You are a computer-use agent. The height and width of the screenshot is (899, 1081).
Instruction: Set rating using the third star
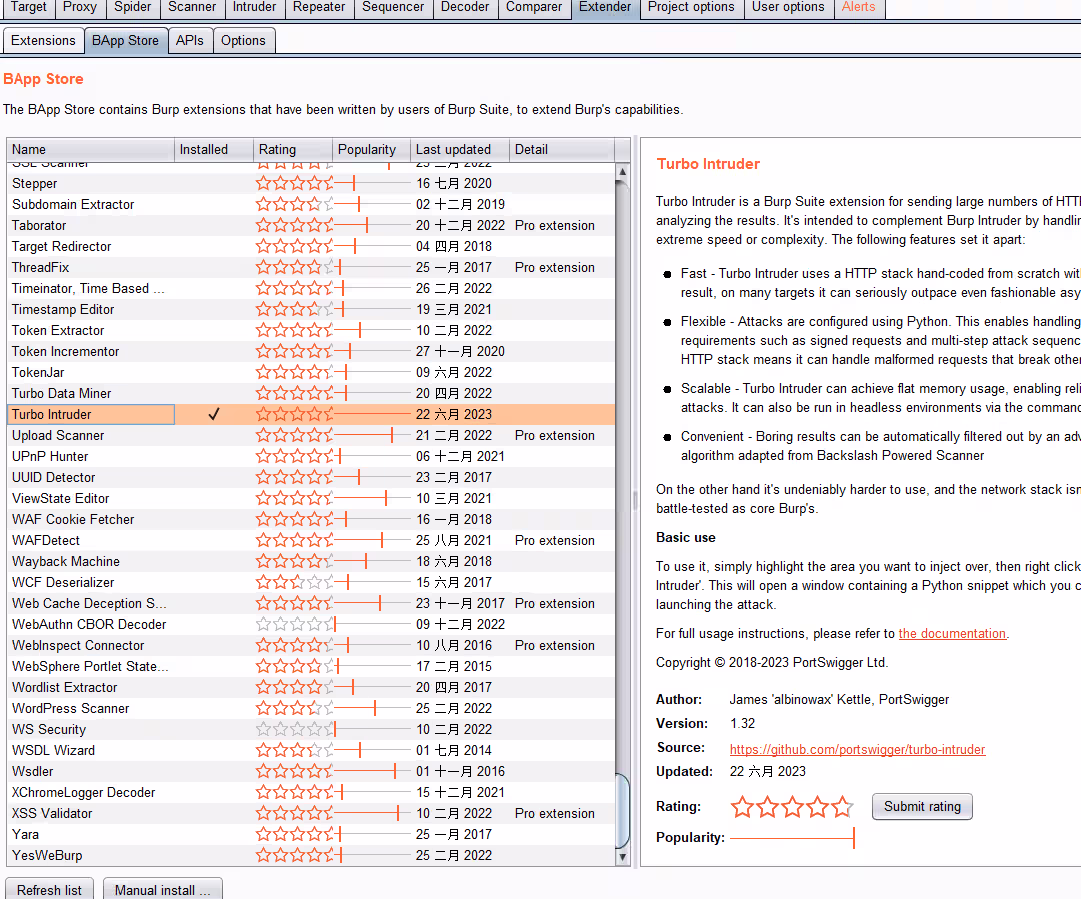(x=793, y=806)
